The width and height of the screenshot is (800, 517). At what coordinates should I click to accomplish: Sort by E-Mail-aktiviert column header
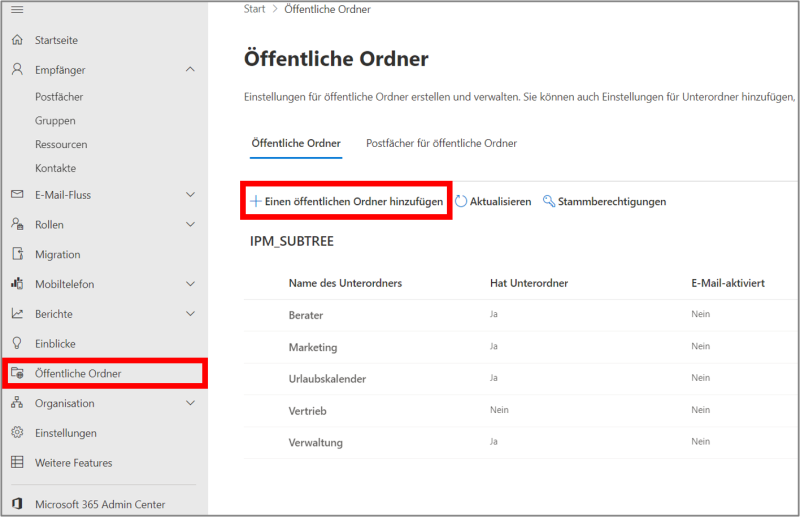pyautogui.click(x=728, y=283)
